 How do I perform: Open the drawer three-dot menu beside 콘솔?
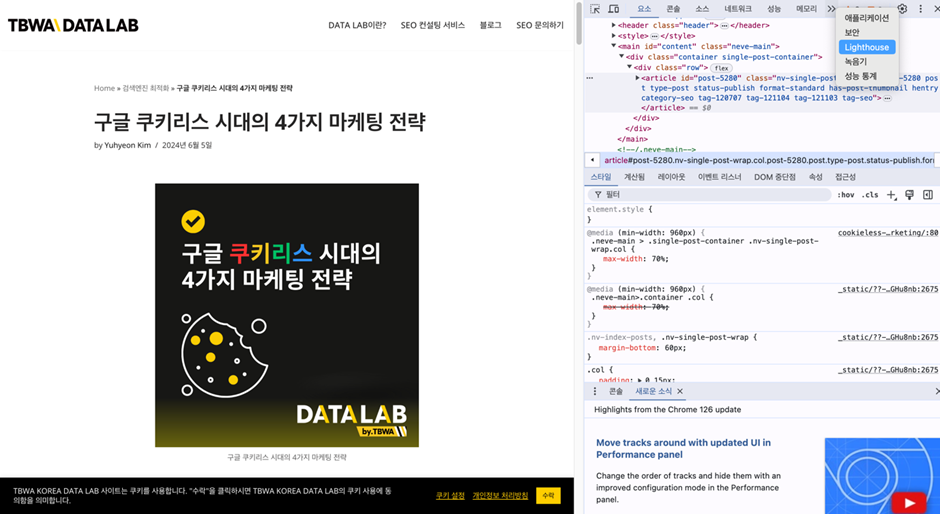pyautogui.click(x=595, y=391)
